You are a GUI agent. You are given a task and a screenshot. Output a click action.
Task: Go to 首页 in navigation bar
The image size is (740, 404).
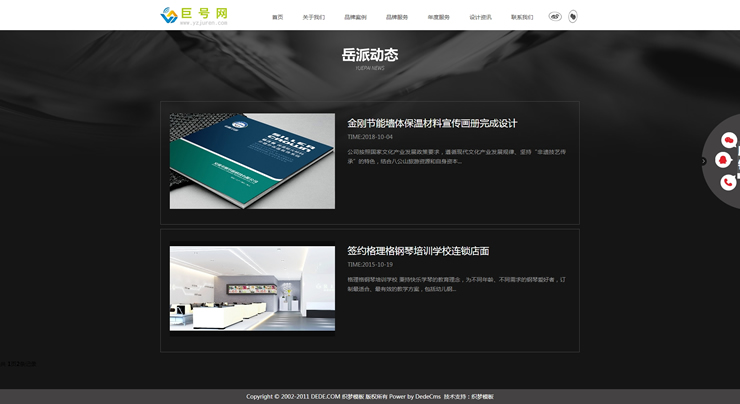(x=277, y=17)
